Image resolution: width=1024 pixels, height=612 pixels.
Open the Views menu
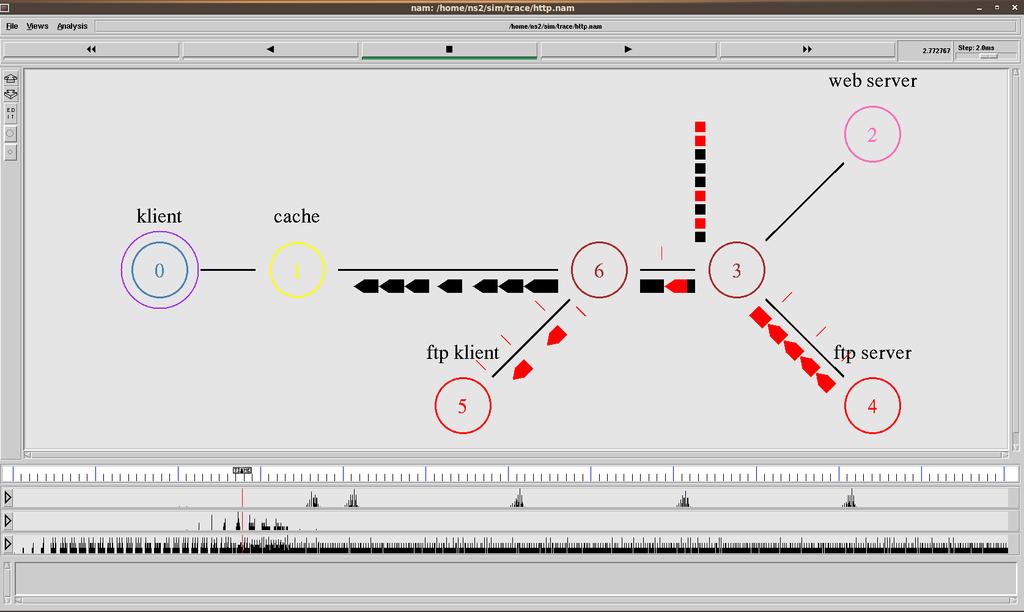tap(37, 26)
